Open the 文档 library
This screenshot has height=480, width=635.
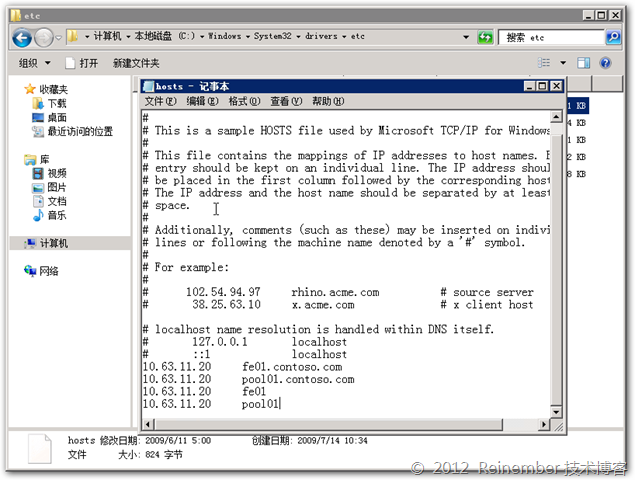(x=56, y=201)
